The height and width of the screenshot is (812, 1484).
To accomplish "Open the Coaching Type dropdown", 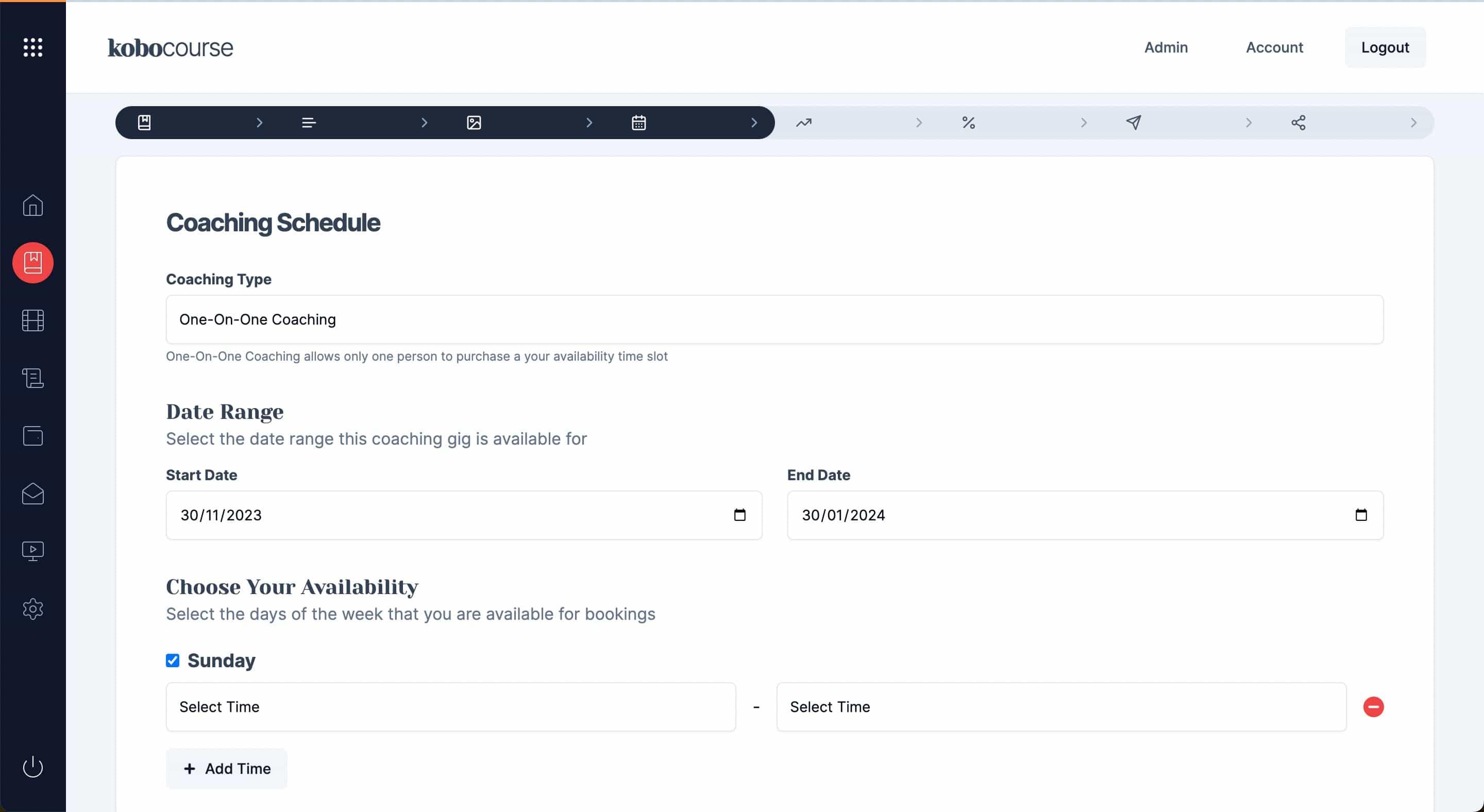I will pyautogui.click(x=774, y=319).
